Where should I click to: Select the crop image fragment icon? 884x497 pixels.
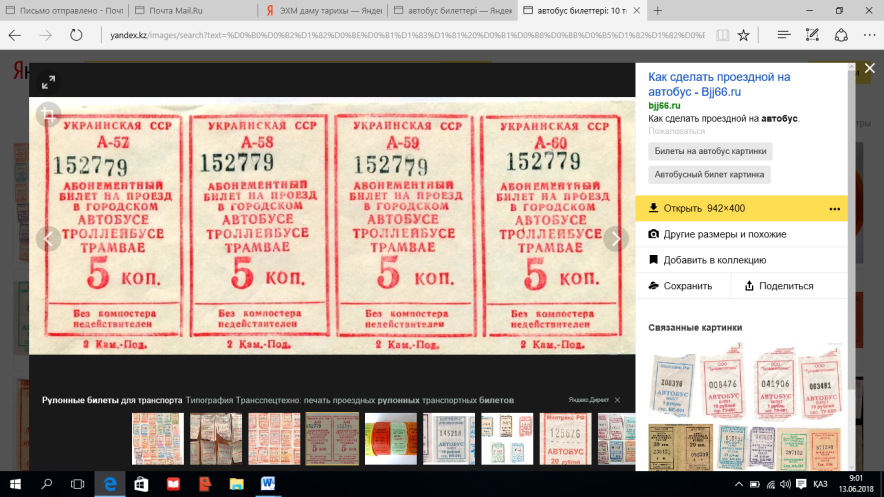(x=48, y=114)
